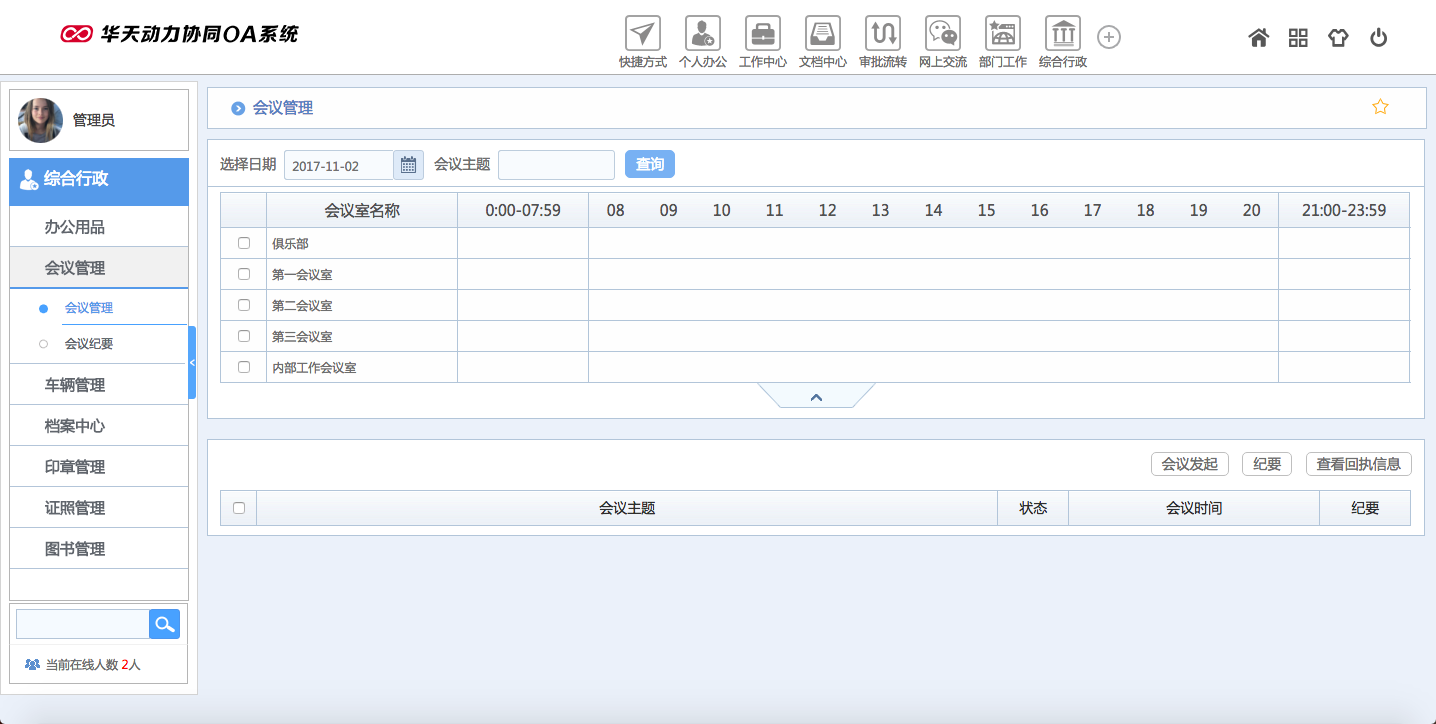Click the 会议发起 button

coord(1189,464)
